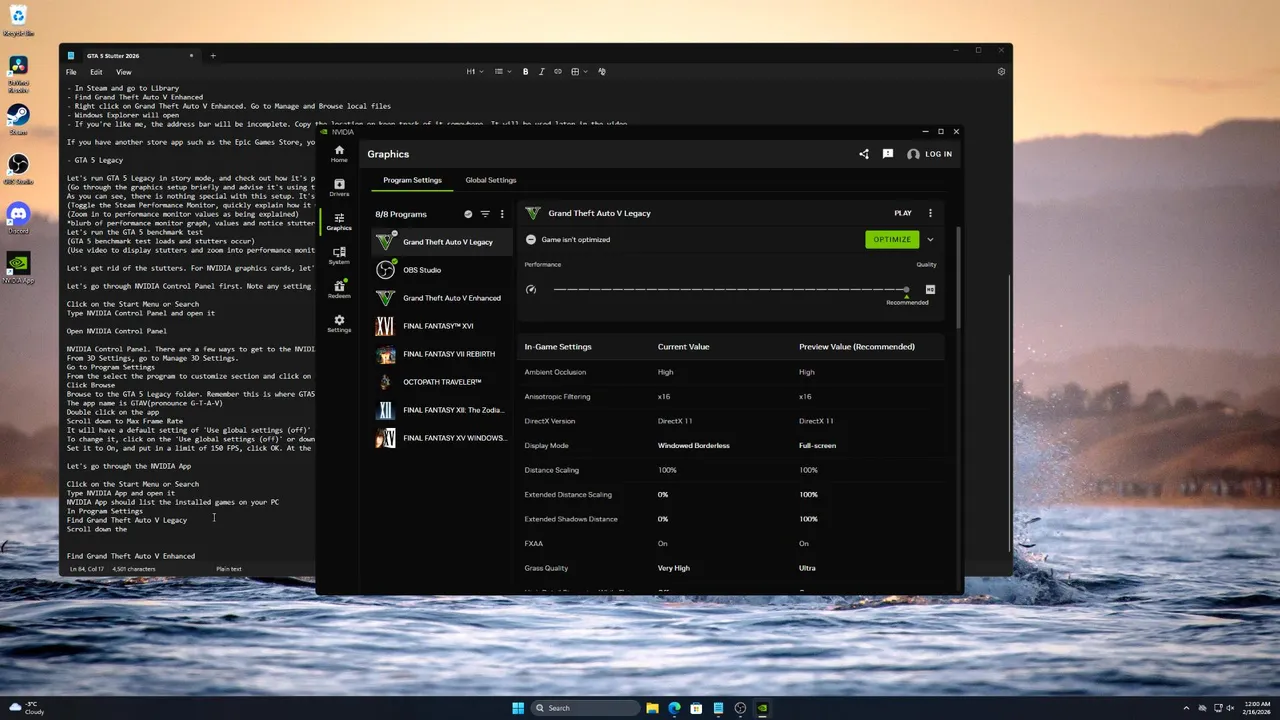Select FINAL FANTASY XVI in programs list
1280x720 pixels.
[443, 326]
